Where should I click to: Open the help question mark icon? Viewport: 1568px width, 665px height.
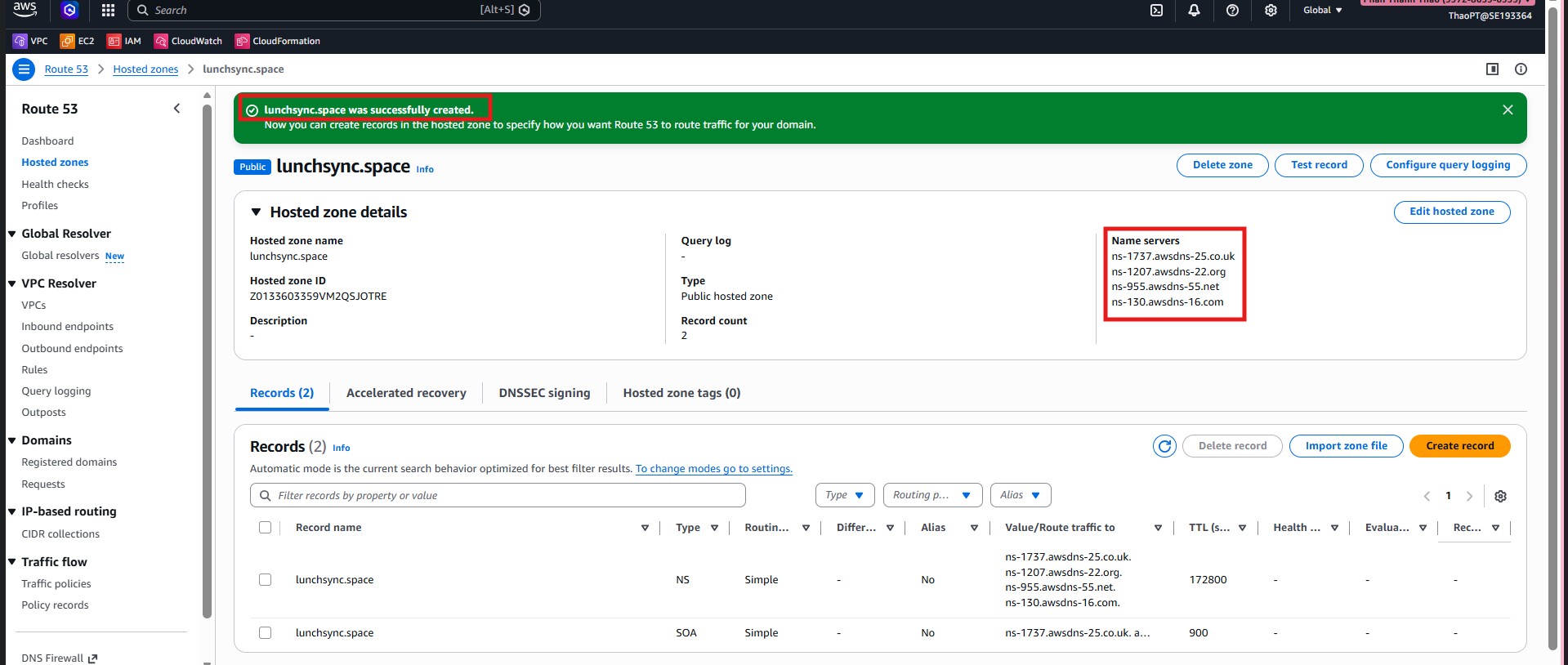(x=1232, y=11)
